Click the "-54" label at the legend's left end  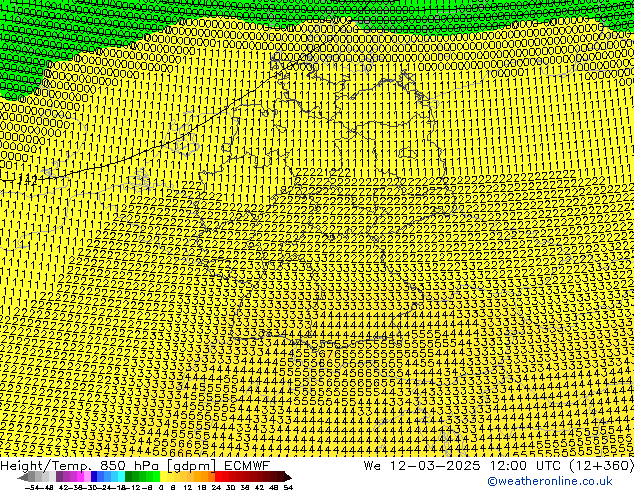coord(32,487)
